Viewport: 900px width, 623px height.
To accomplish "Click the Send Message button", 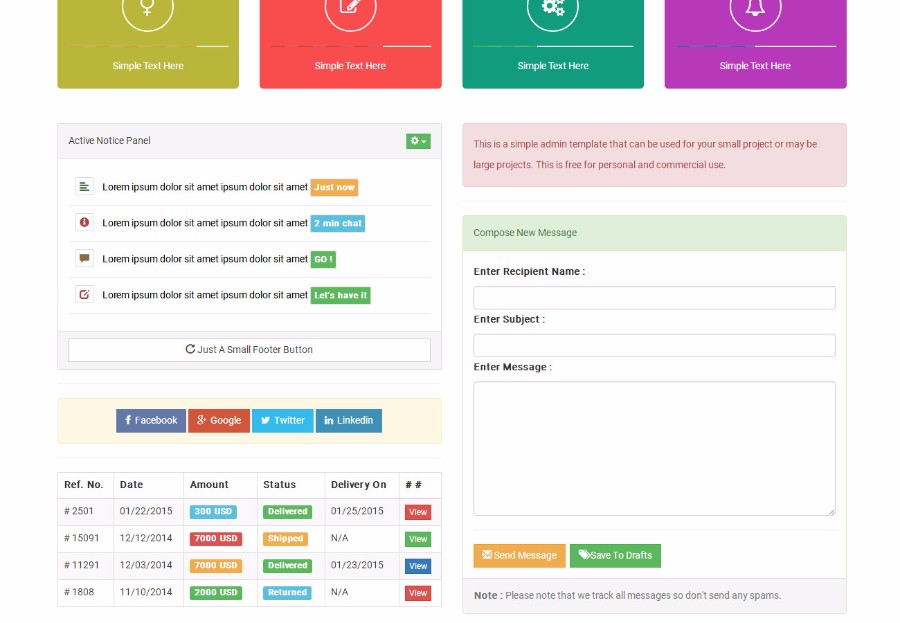I will (x=519, y=555).
